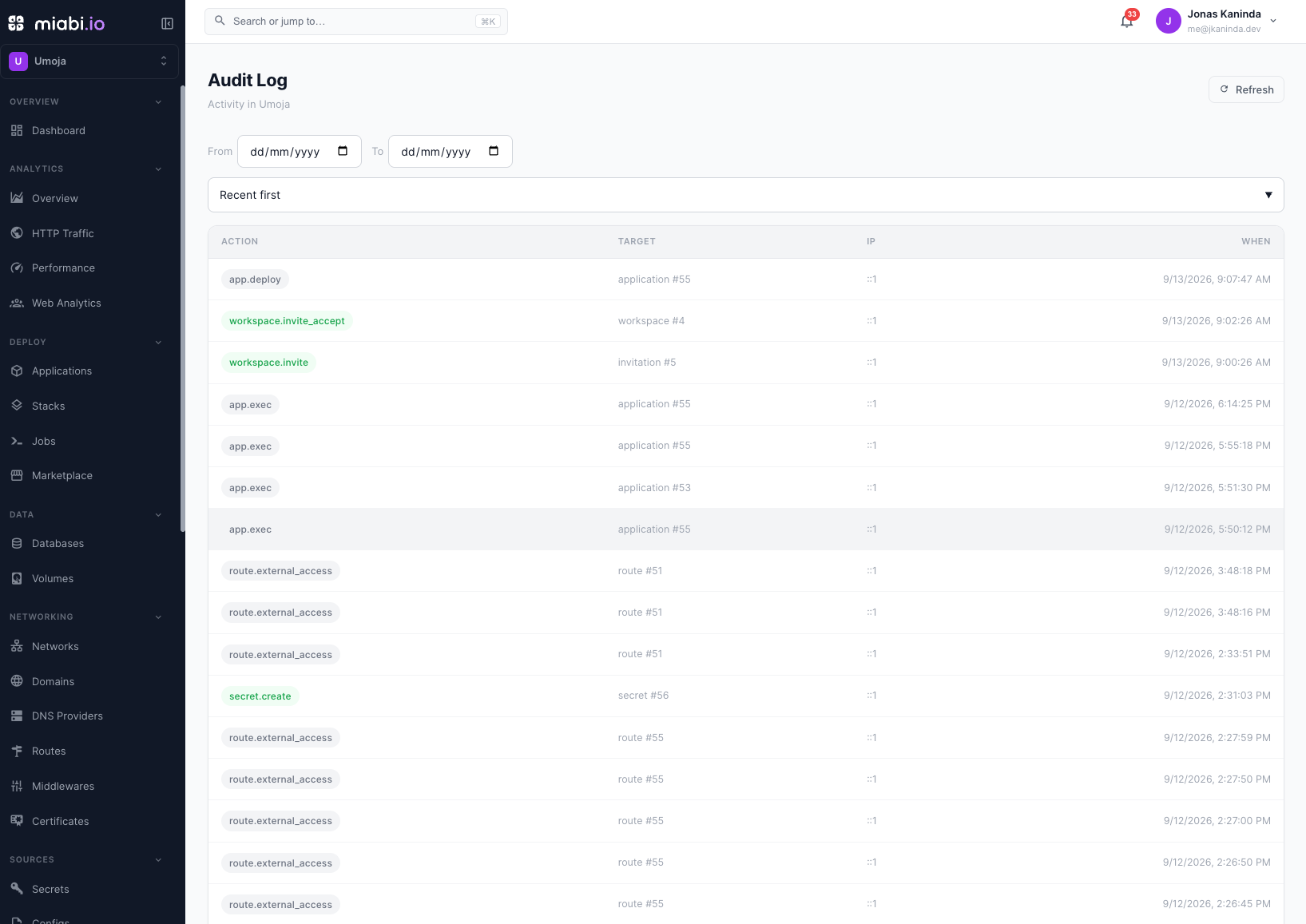Click the Performance gauge icon
This screenshot has width=1306, height=924.
pos(17,268)
